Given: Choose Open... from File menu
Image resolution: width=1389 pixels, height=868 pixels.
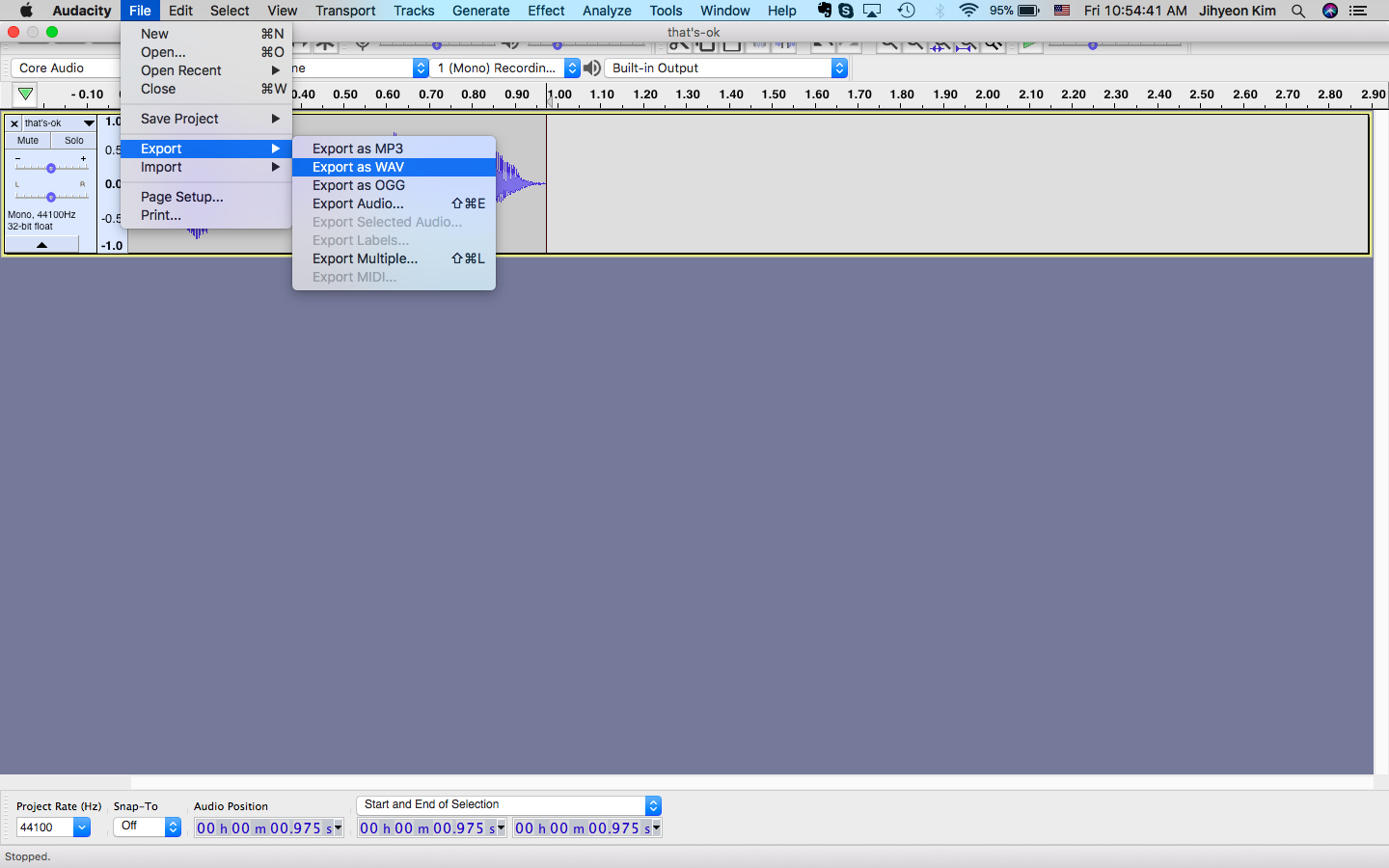Looking at the screenshot, I should (x=206, y=52).
